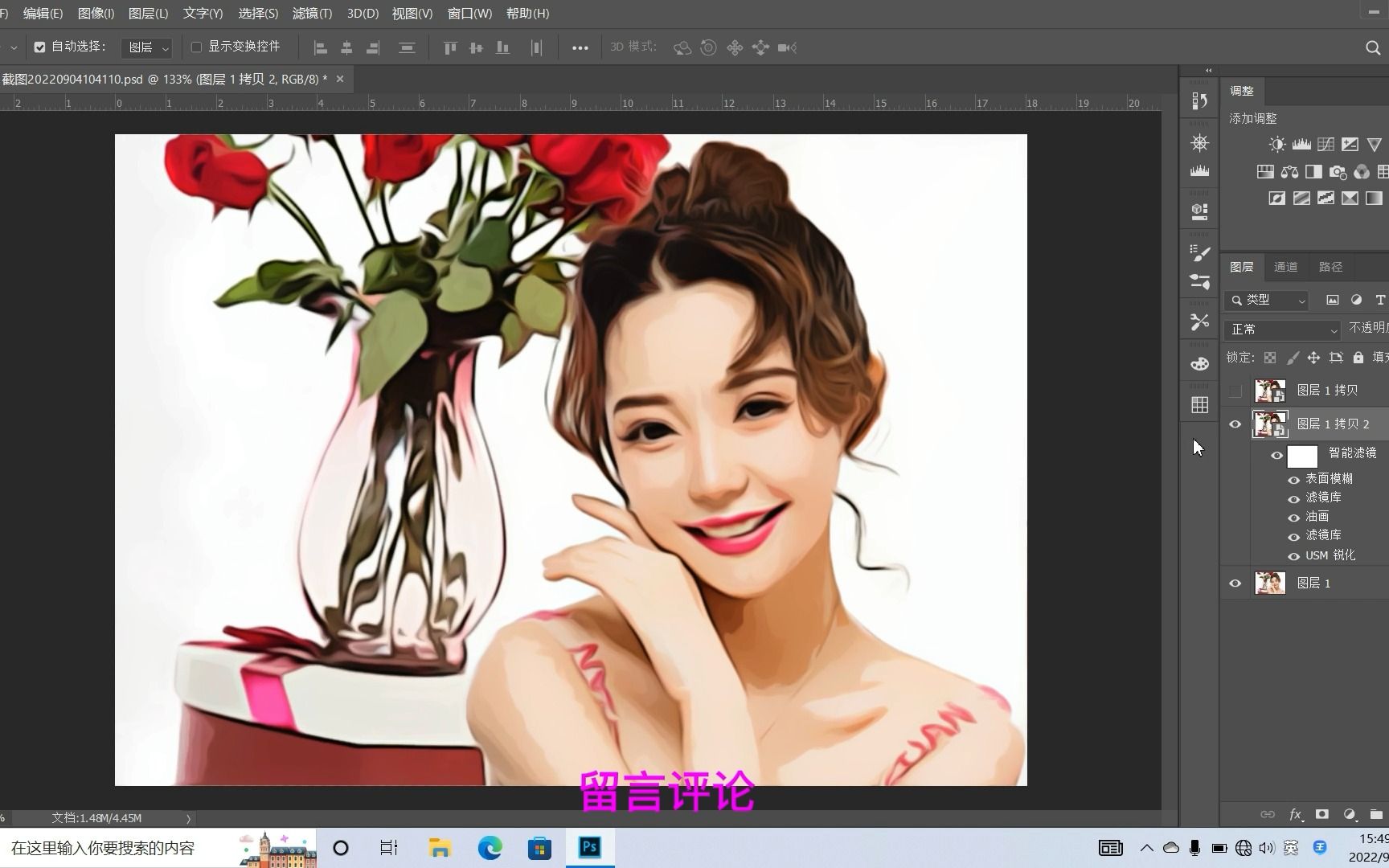Show the hidden 图层 1 拷贝 layer
Image resolution: width=1389 pixels, height=868 pixels.
pyautogui.click(x=1235, y=391)
